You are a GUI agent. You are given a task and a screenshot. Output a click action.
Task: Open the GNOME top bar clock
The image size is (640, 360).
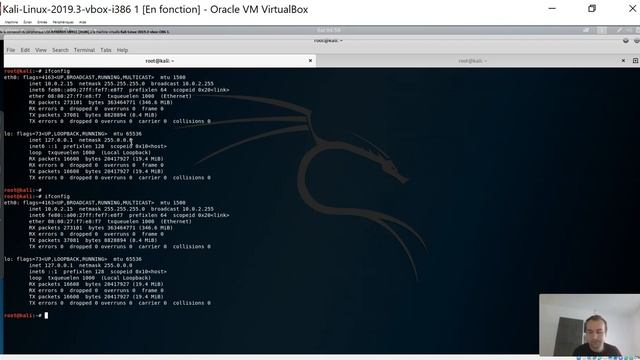pyautogui.click(x=329, y=30)
